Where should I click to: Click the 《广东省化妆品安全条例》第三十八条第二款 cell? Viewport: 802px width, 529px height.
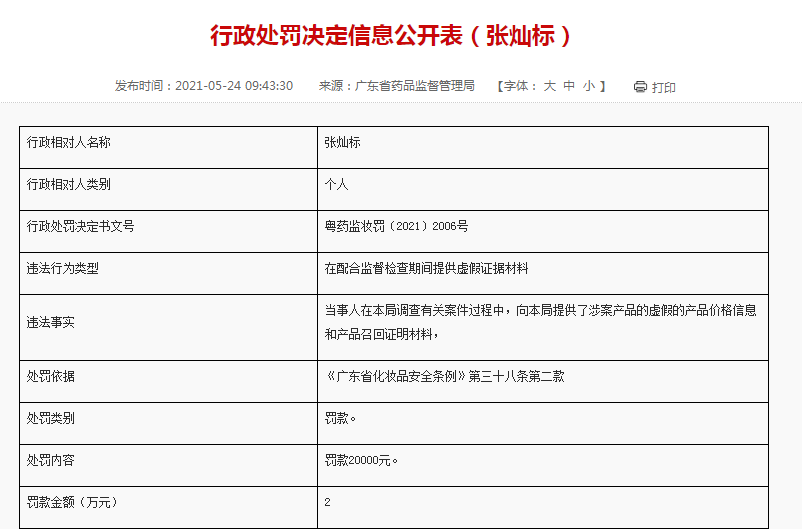[543, 382]
